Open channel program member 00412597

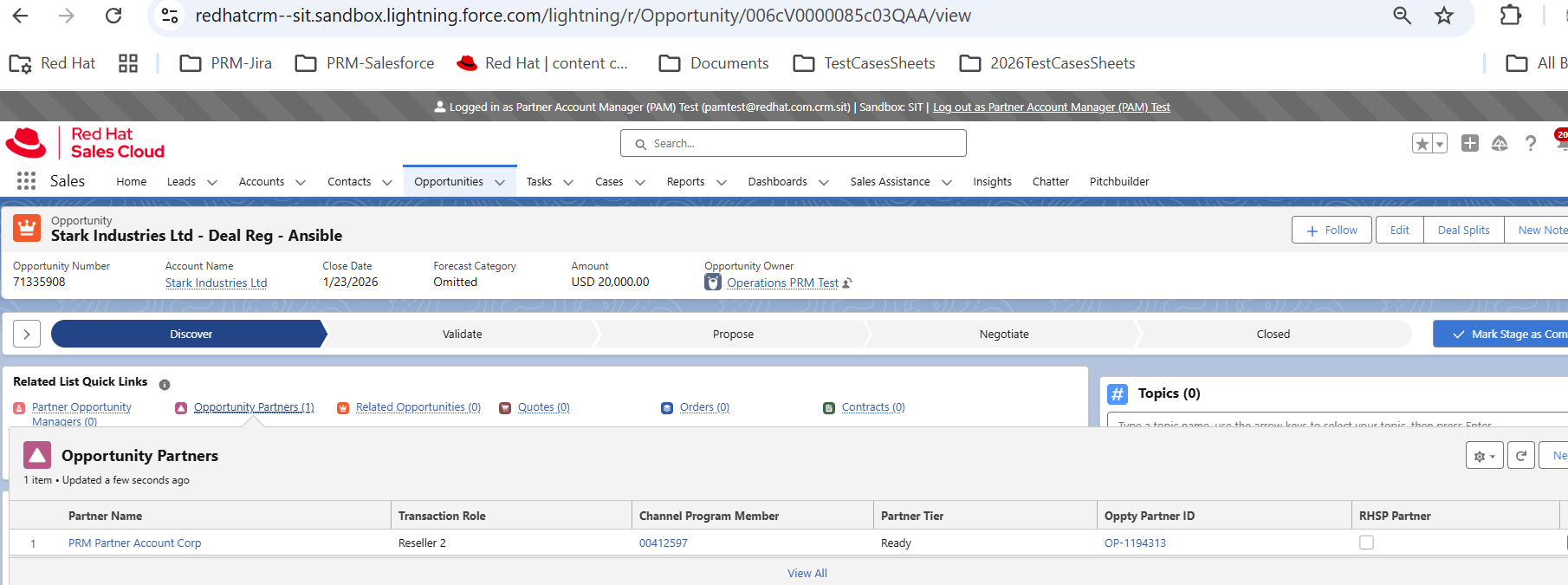point(664,543)
